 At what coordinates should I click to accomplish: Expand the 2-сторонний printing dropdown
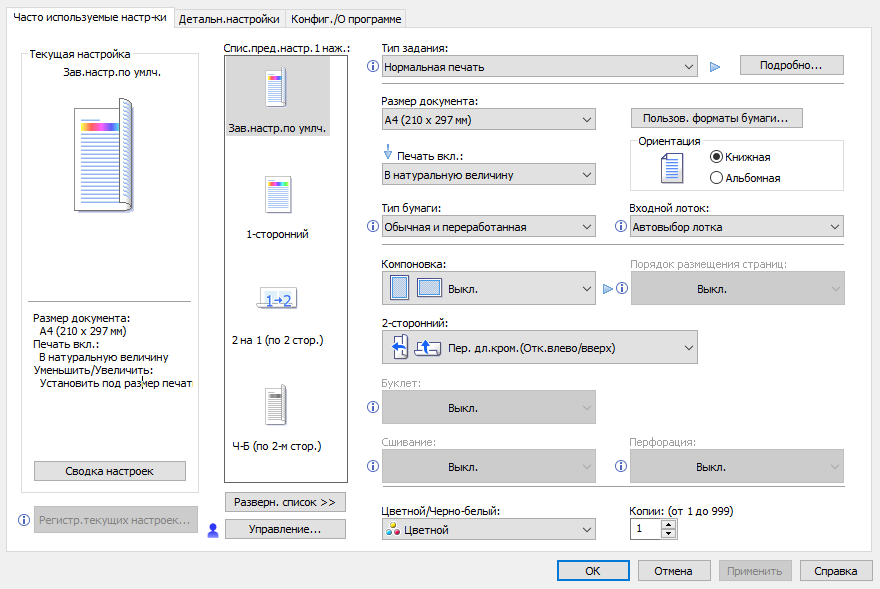pos(540,348)
